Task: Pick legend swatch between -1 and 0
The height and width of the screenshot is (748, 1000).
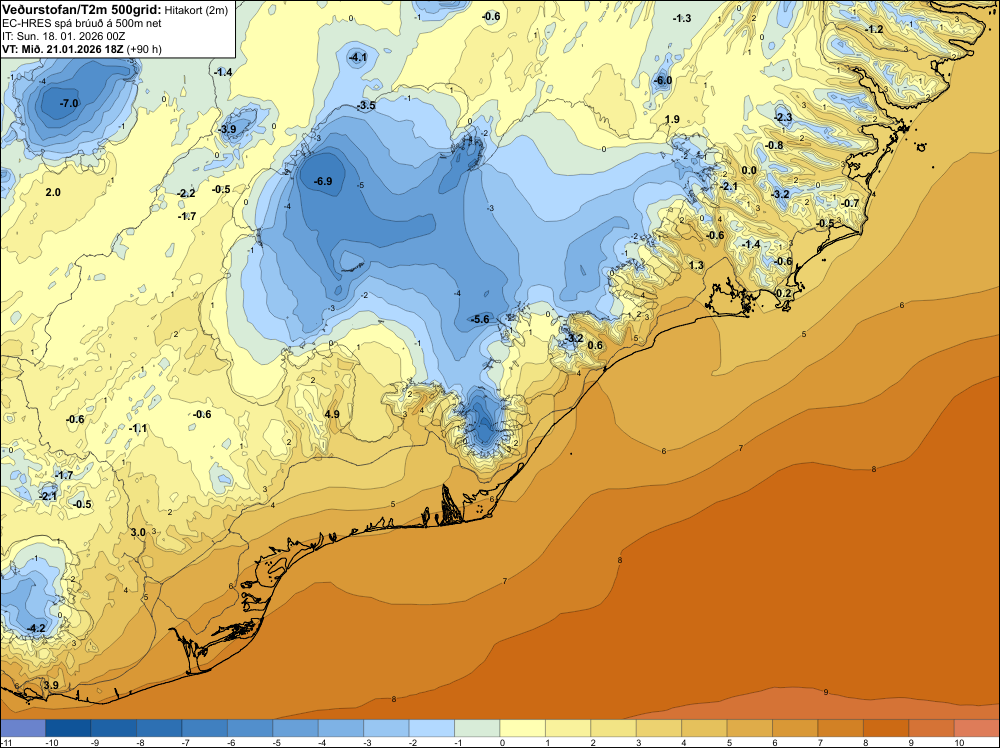Action: click(x=477, y=728)
